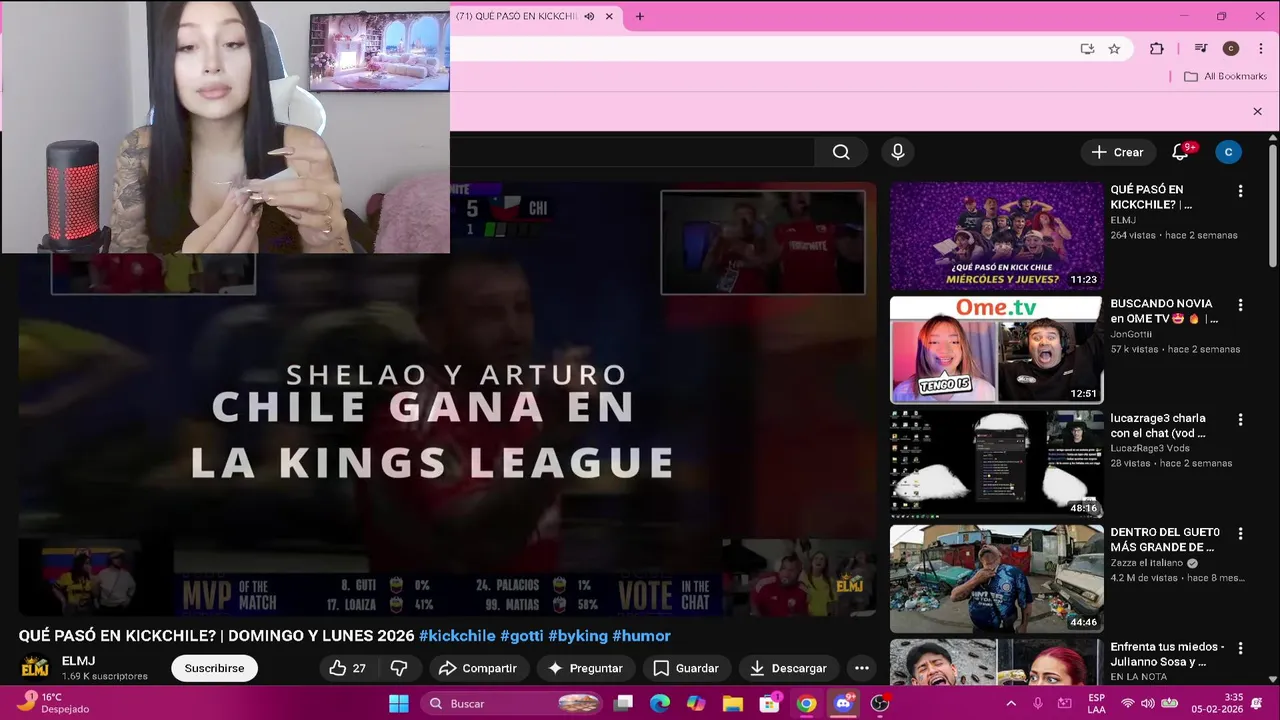Screen dimensions: 1280x720
Task: Open the 'Enfrenta tus miedos' video thumbnail
Action: 996,662
